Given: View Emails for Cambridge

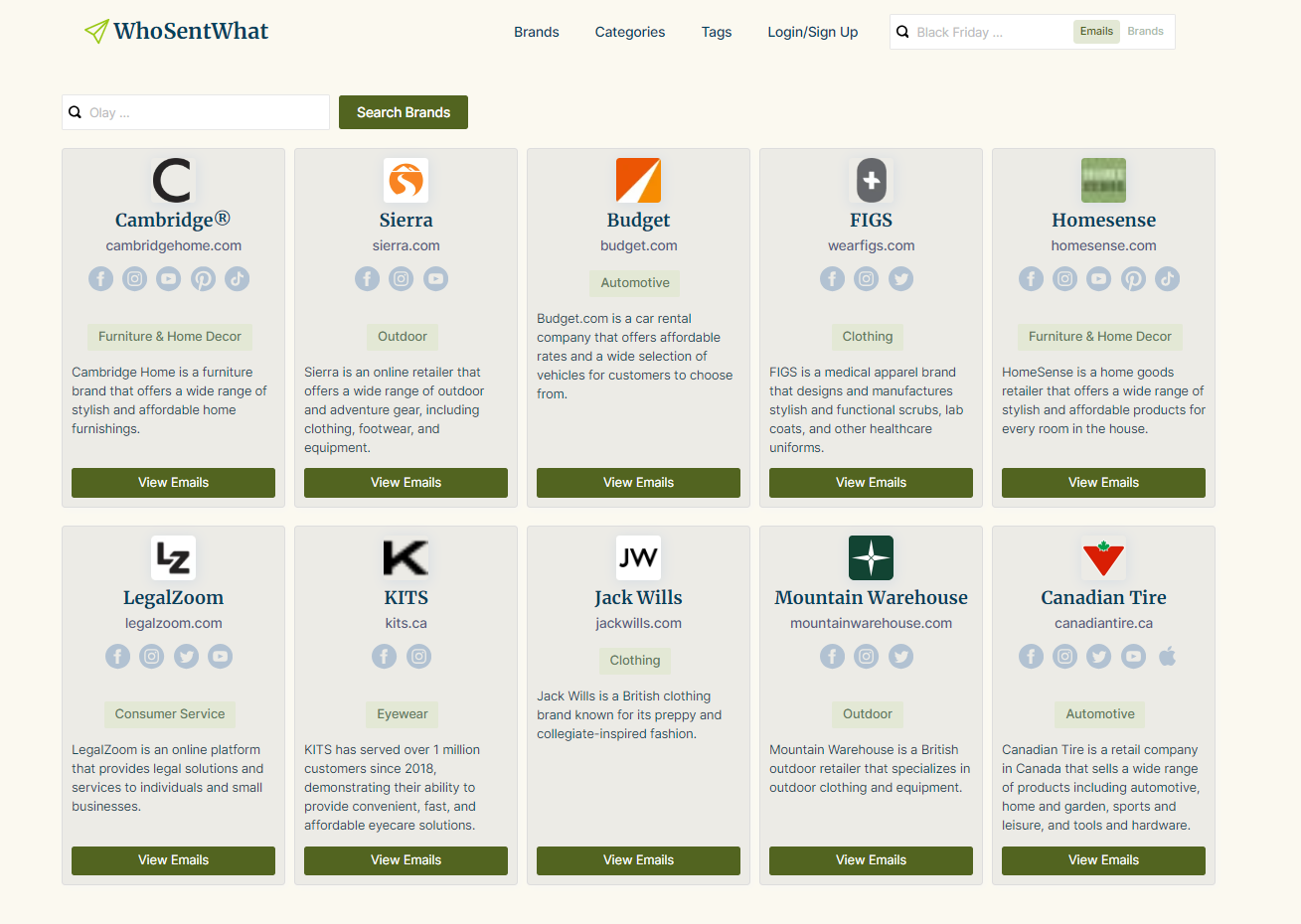Looking at the screenshot, I should (173, 483).
